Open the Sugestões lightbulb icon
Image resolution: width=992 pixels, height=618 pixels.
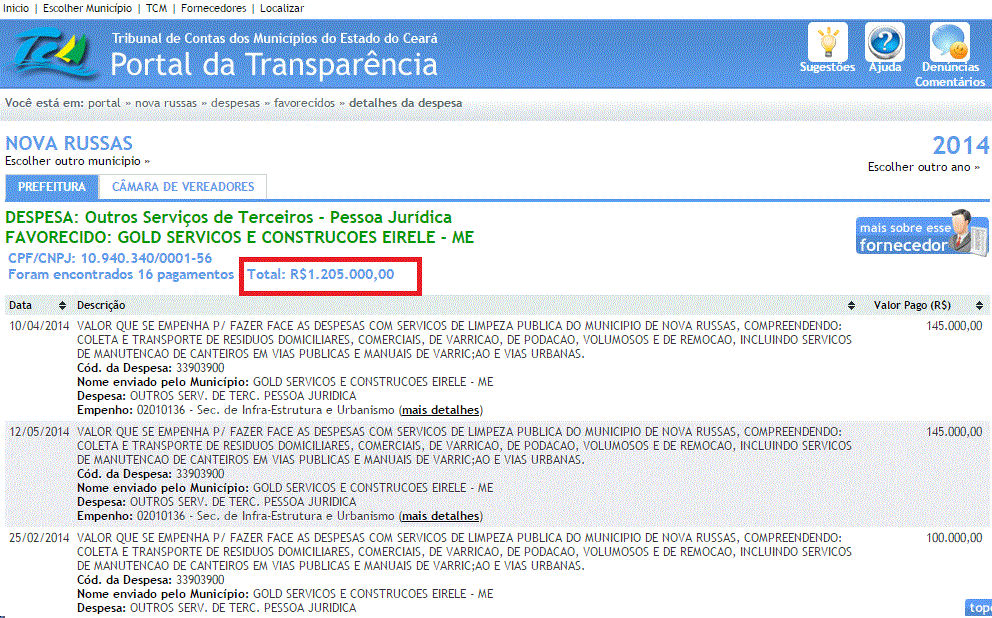(828, 42)
